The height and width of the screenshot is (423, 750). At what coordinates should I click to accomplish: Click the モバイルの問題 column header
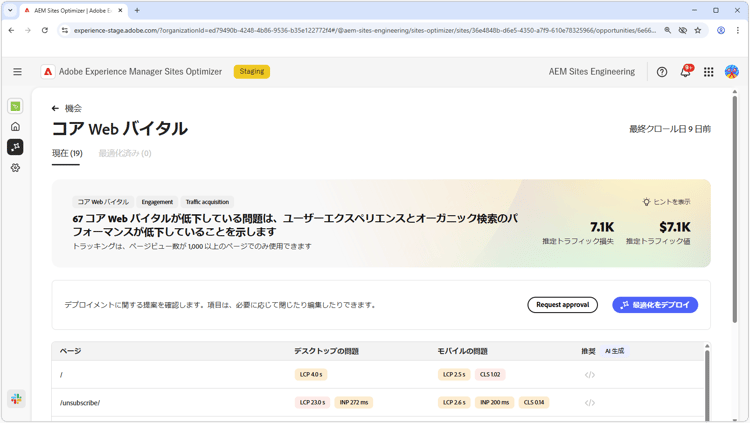[x=463, y=351]
